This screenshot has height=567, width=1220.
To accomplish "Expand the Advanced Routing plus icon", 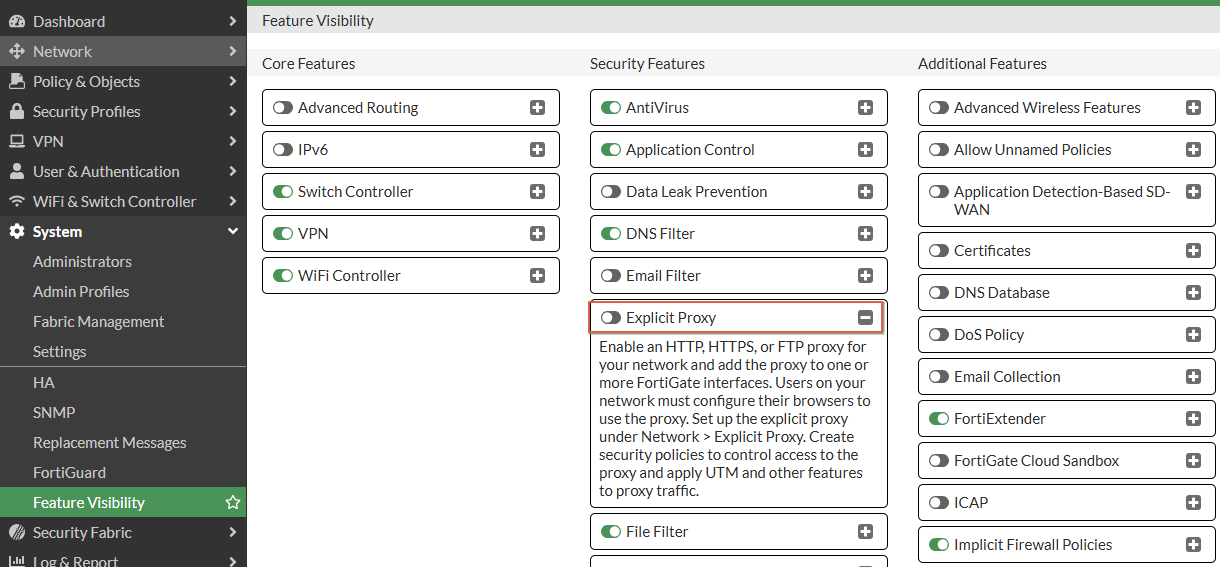I will pos(538,108).
